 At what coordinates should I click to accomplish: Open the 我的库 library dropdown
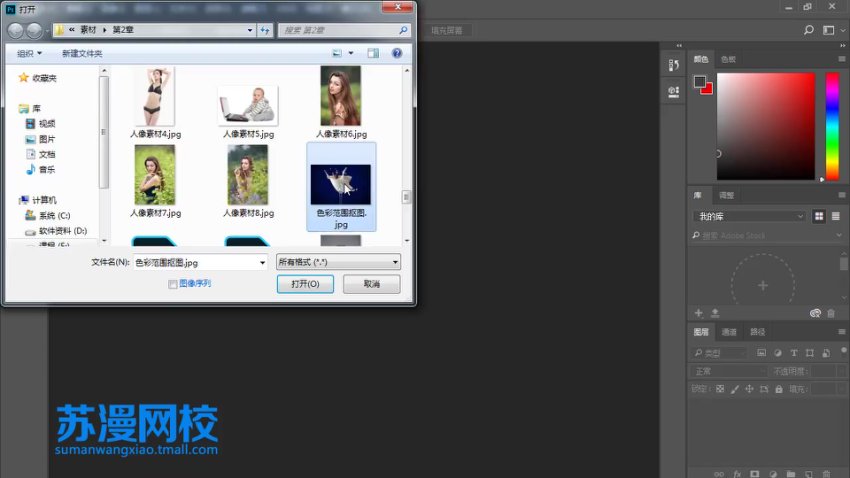click(x=750, y=216)
